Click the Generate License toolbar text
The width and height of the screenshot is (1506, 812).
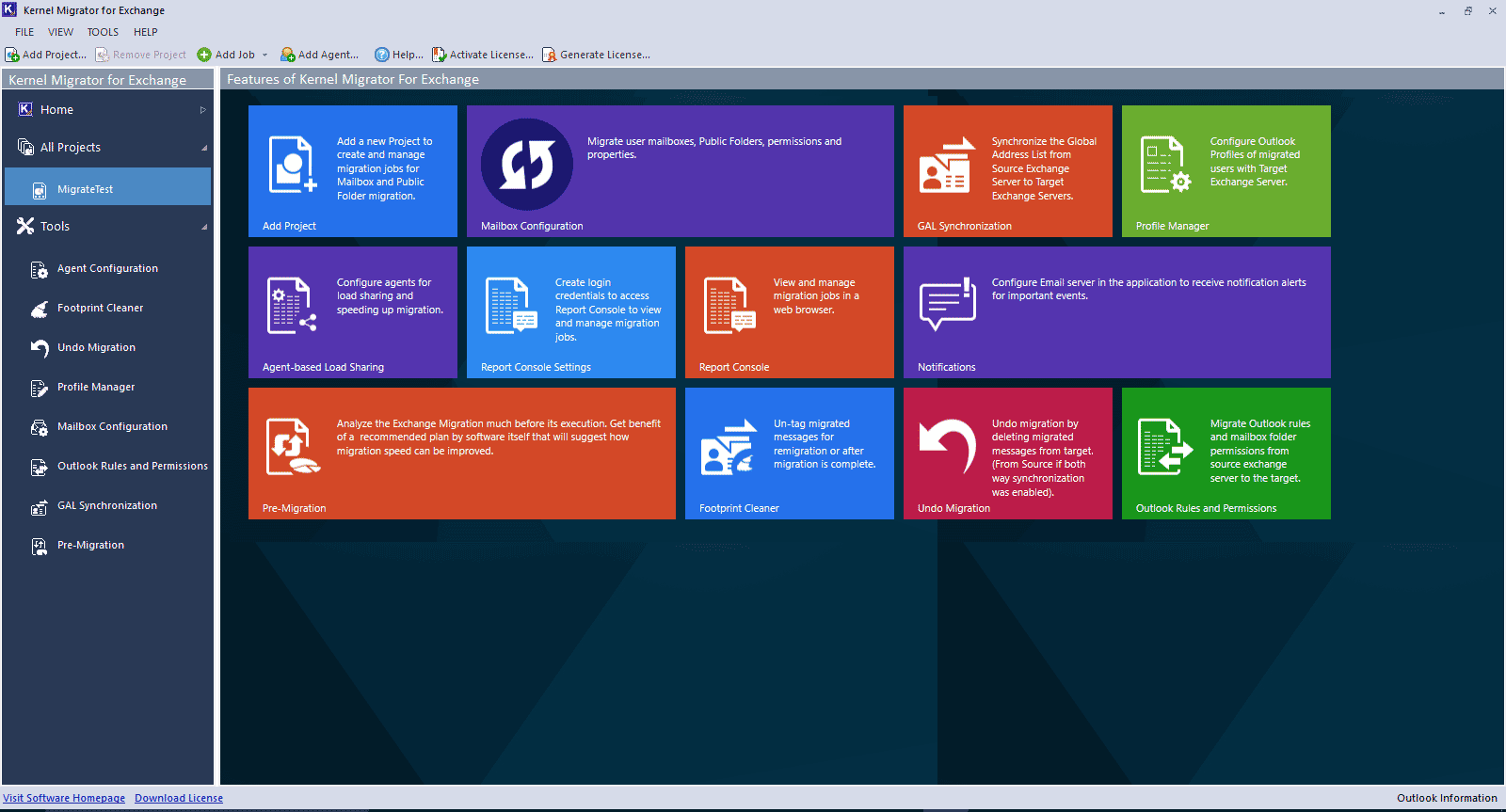(605, 55)
